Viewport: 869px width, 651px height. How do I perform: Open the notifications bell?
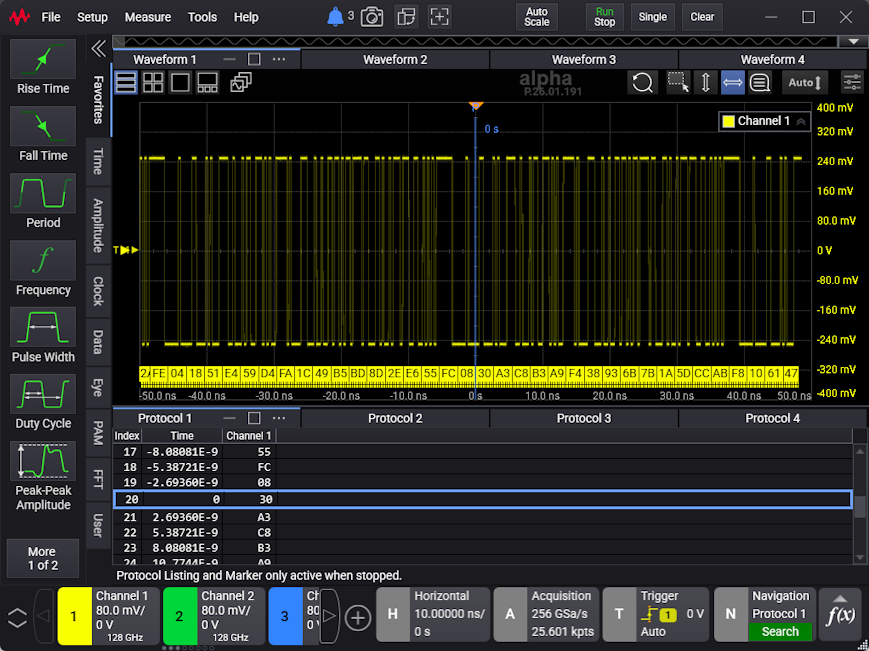click(335, 17)
